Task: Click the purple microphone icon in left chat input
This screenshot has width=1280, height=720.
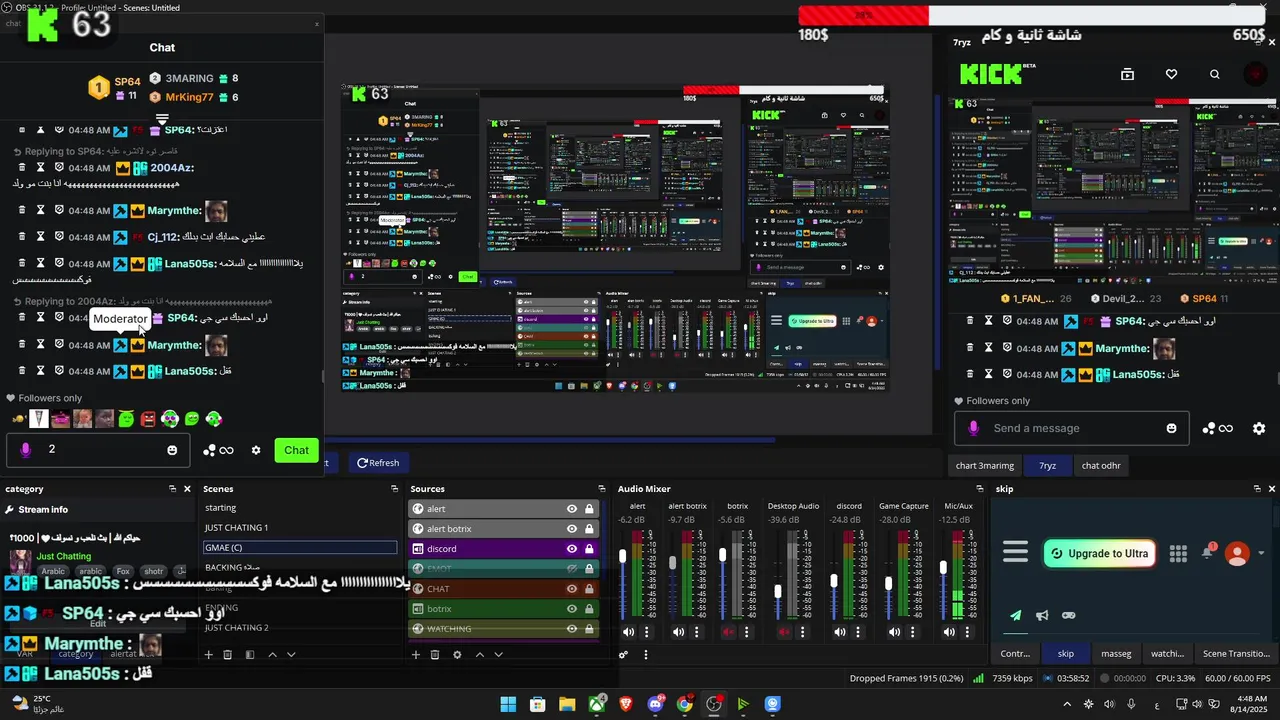Action: click(26, 450)
